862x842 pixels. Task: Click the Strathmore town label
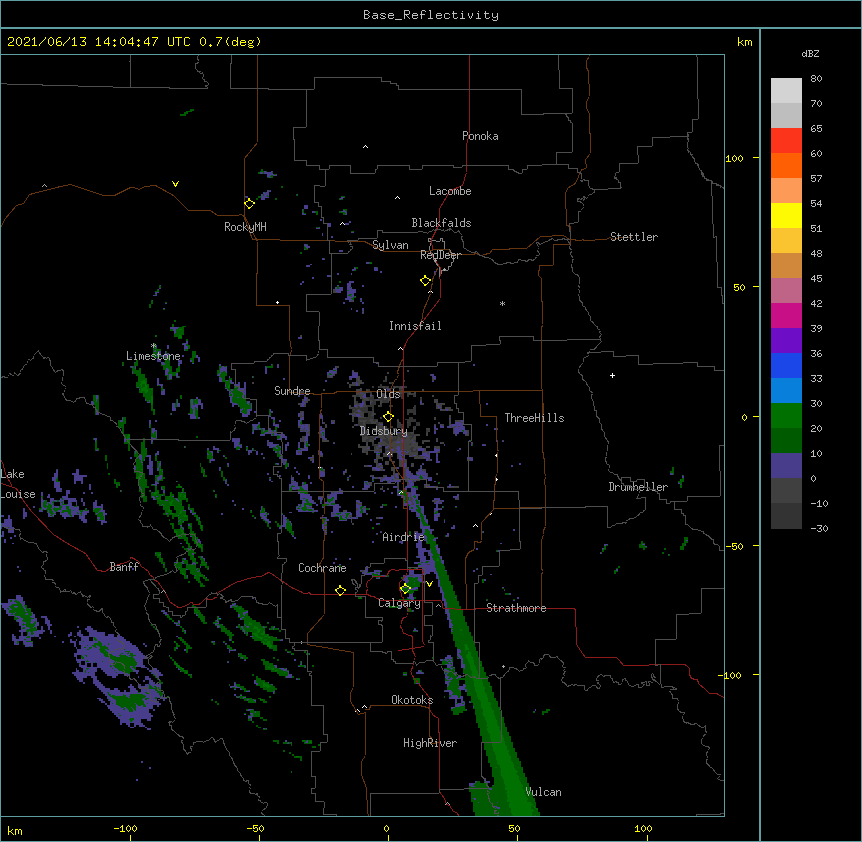(516, 608)
